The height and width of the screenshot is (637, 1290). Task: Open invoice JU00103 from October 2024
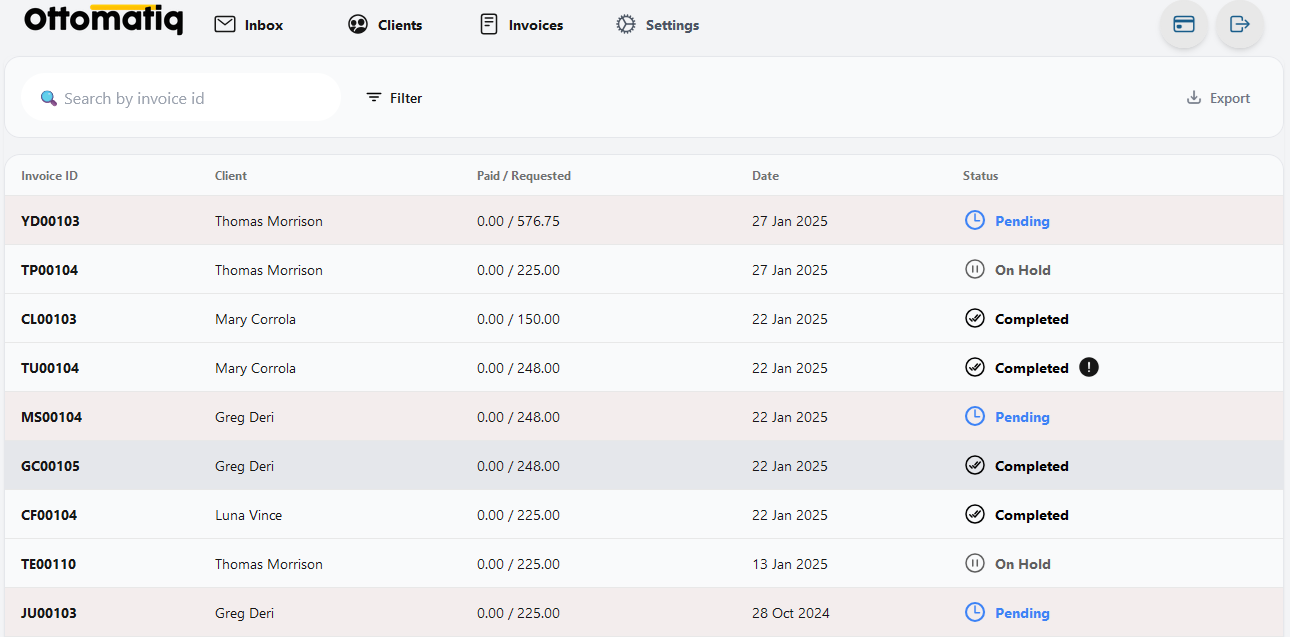tap(49, 613)
